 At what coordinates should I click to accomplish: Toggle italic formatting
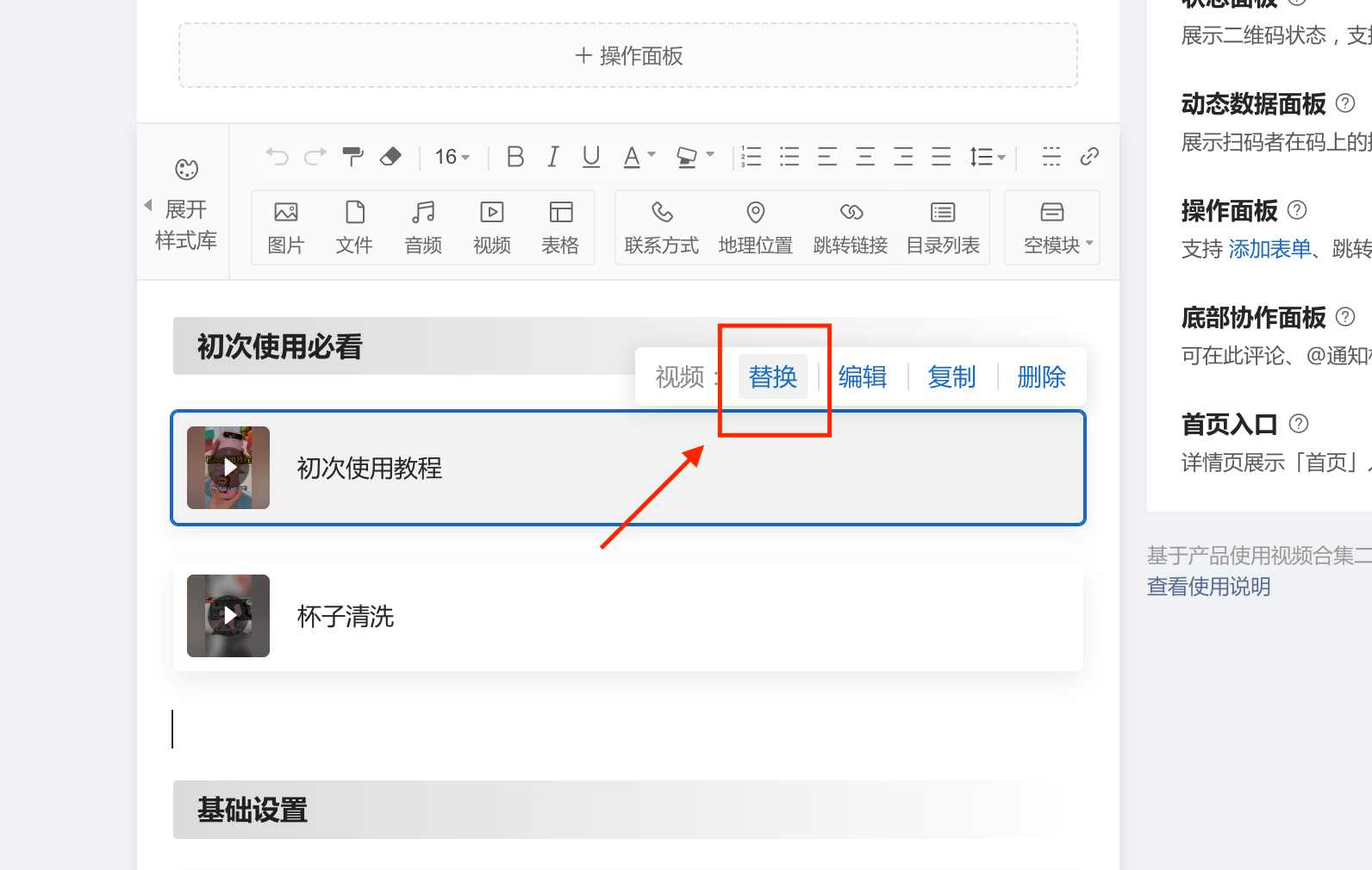[x=553, y=156]
